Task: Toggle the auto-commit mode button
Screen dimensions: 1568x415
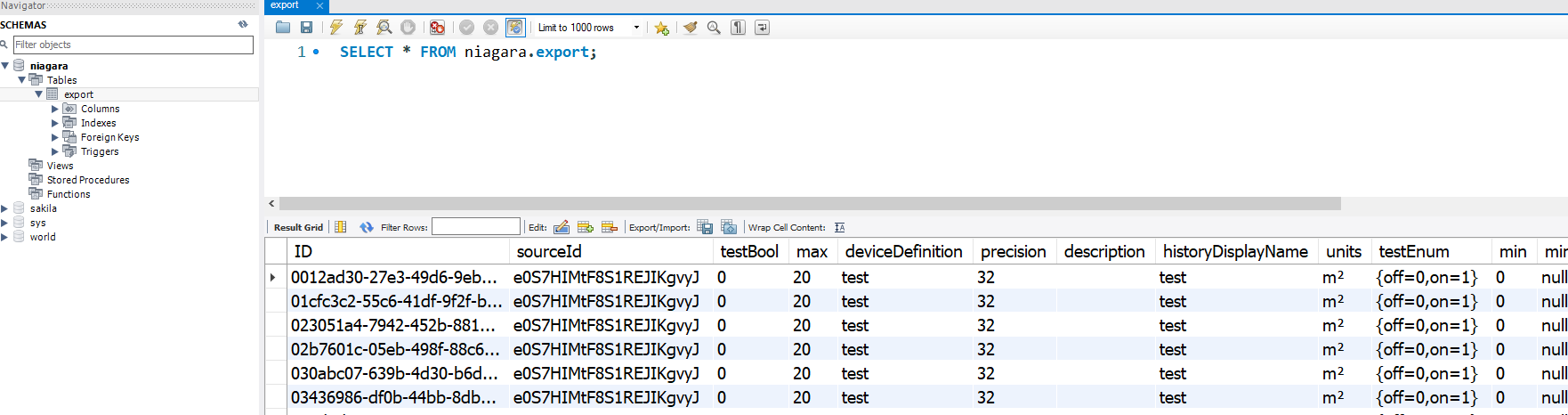Action: click(515, 28)
